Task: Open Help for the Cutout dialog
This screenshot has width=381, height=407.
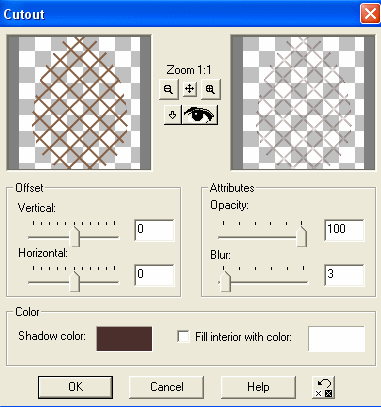Action: (258, 387)
